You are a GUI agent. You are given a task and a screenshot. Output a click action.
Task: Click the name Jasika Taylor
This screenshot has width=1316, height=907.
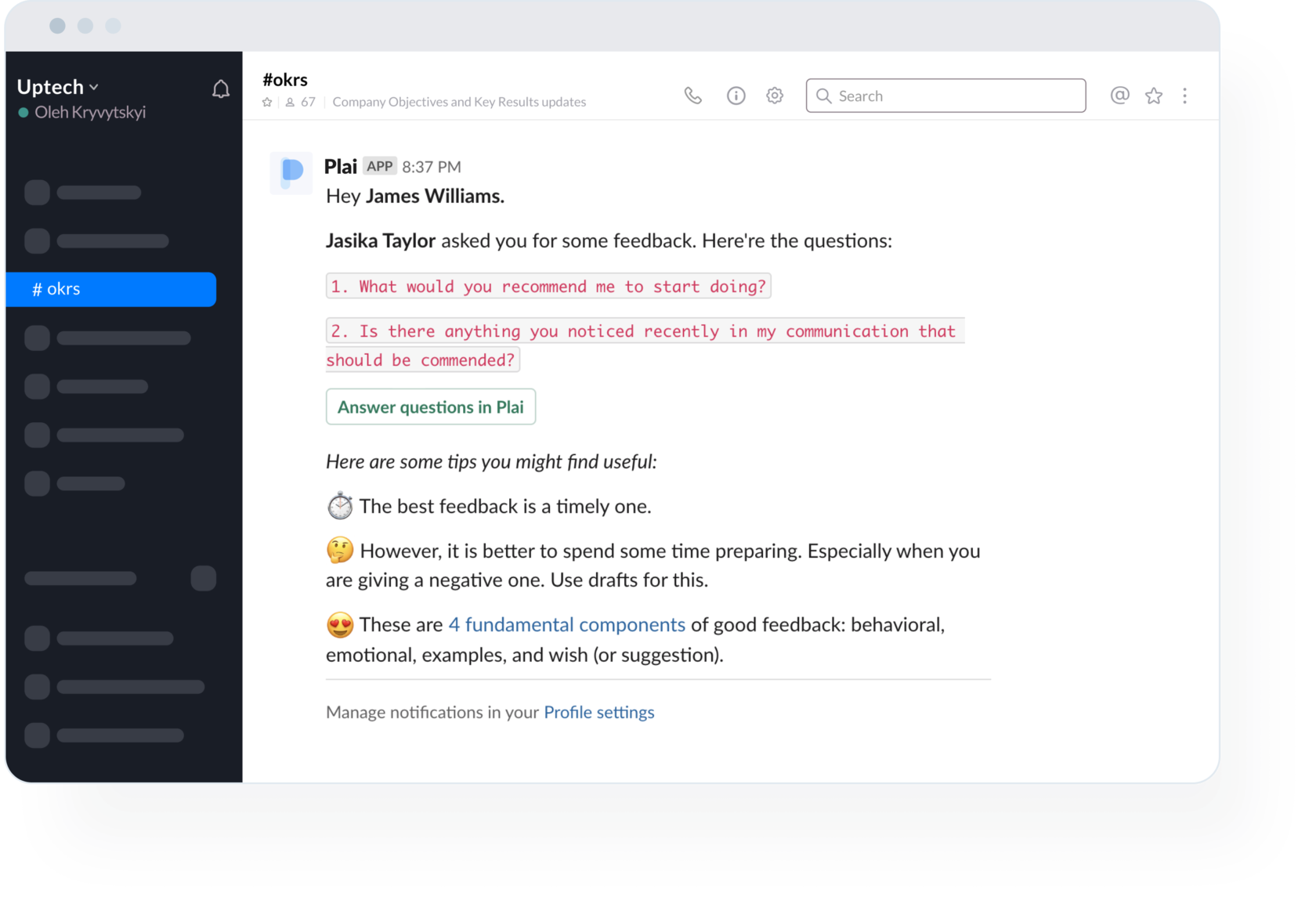pyautogui.click(x=381, y=240)
